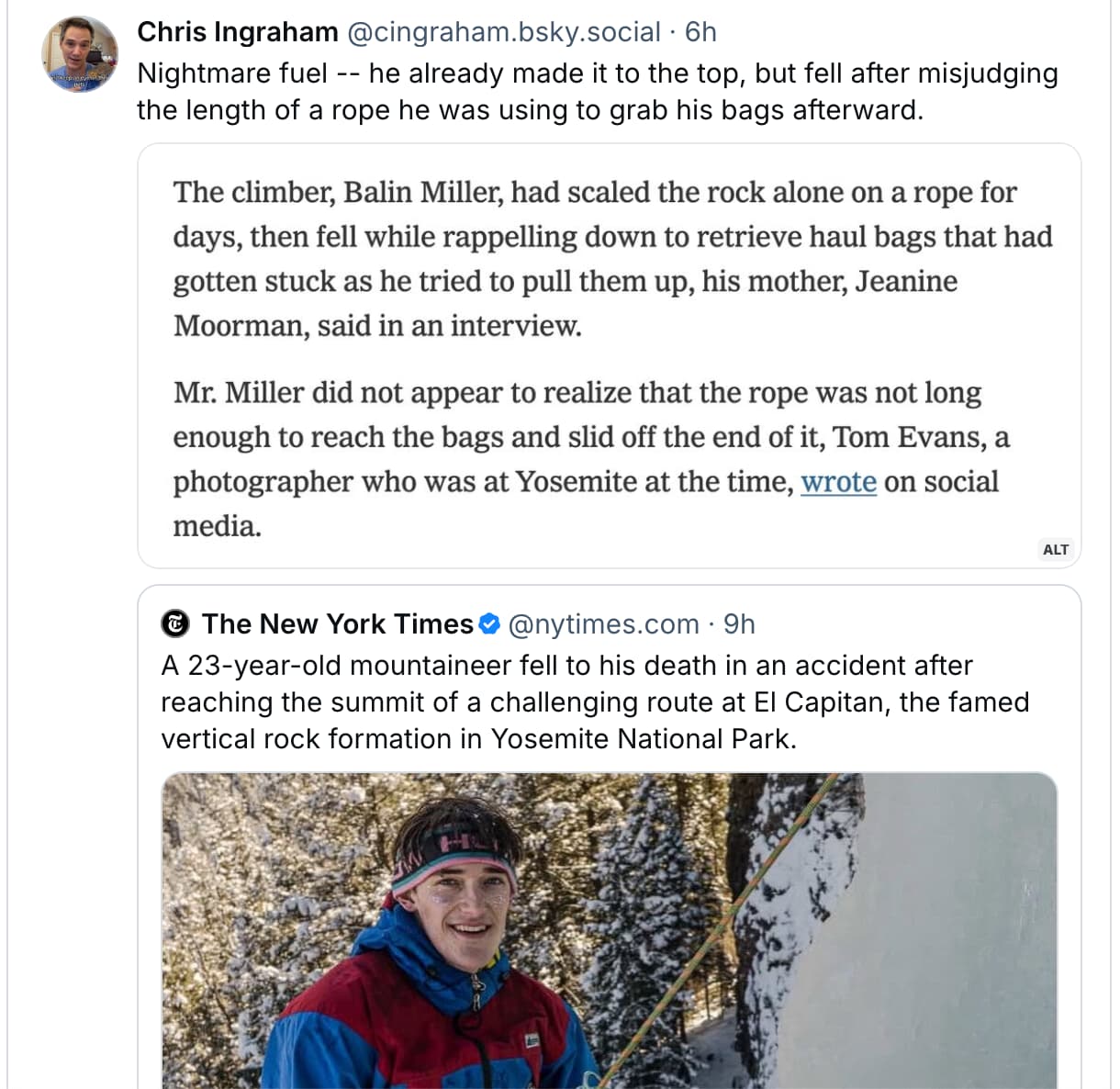Open The New York Times profile name
Image resolution: width=1120 pixels, height=1089 pixels.
click(x=337, y=624)
